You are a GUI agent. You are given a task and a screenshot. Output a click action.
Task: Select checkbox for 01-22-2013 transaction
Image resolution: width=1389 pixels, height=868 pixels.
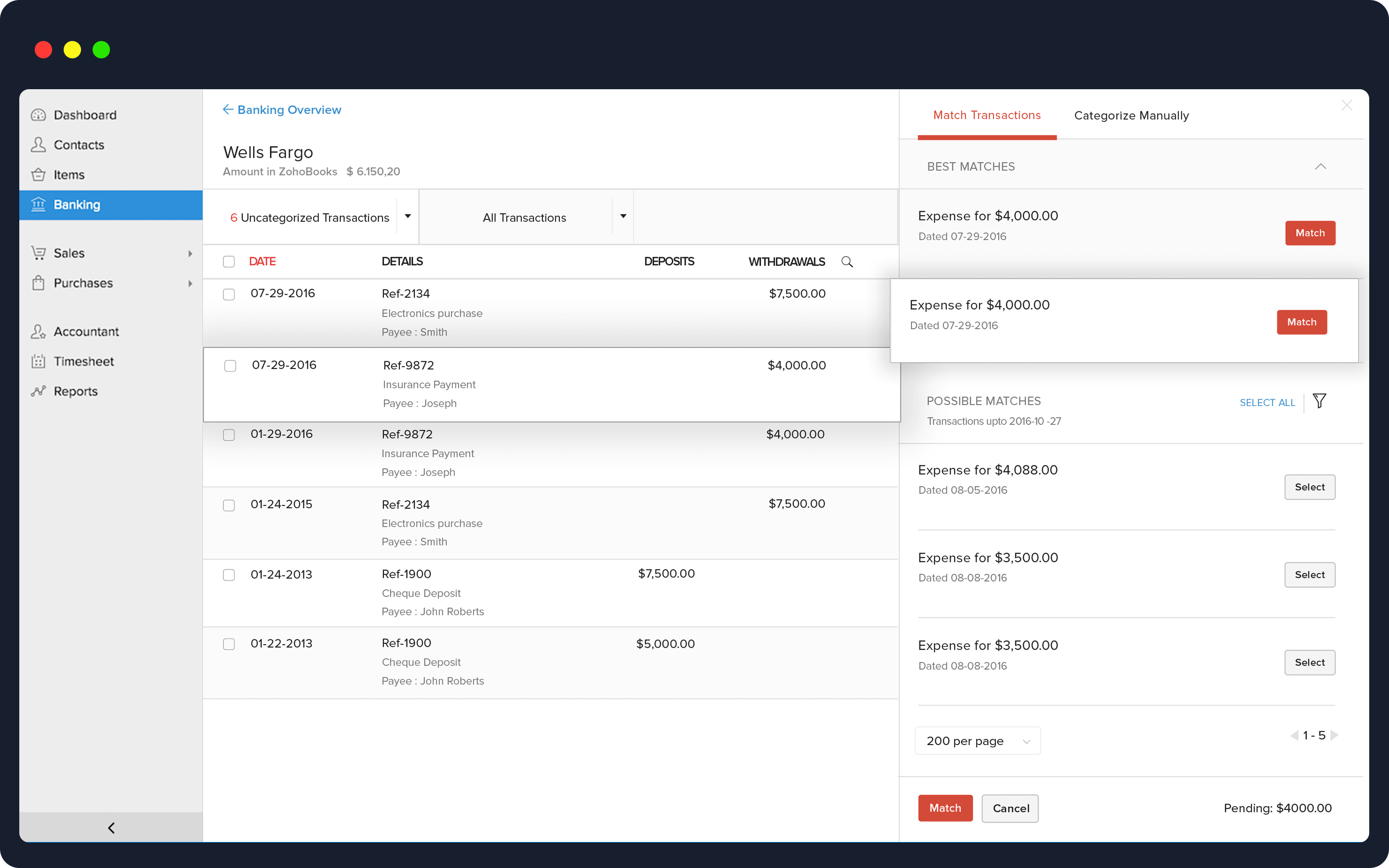coord(229,644)
